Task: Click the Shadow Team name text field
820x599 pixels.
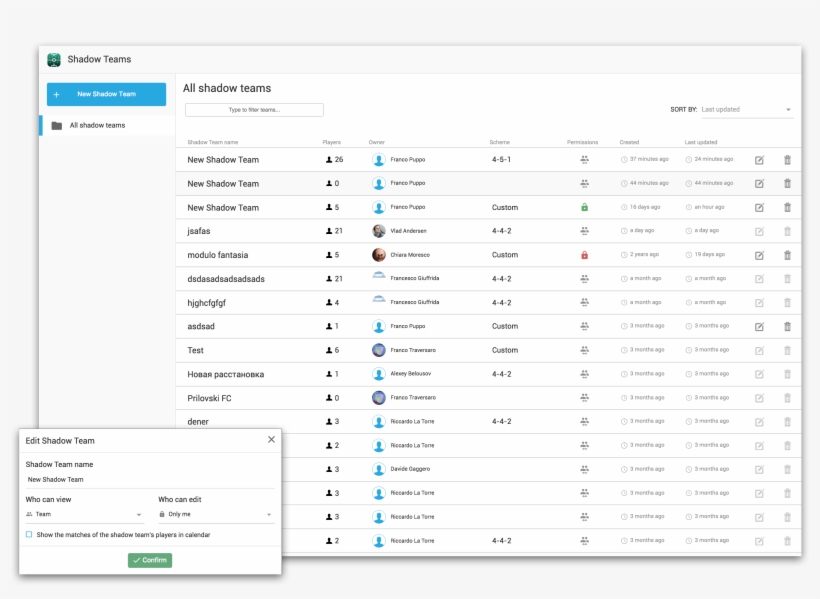Action: coord(149,480)
